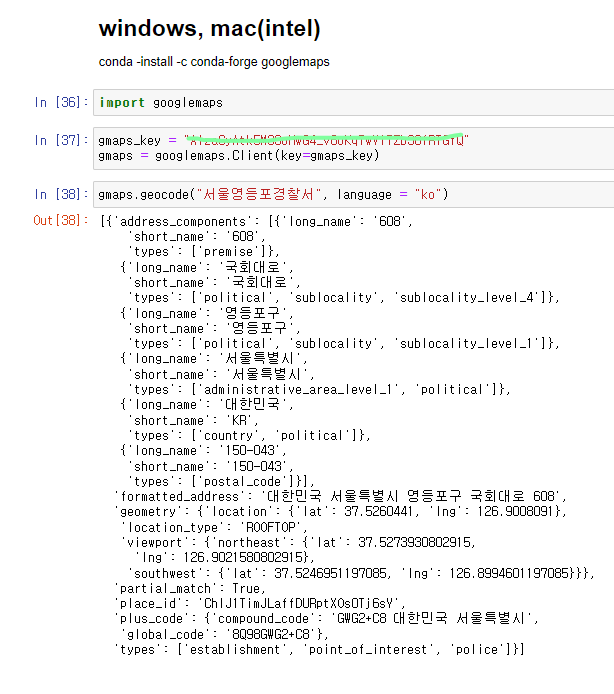Click the 'googlemaps.Client(key=gmaps_key)' line
Screen dimensions: 614x694
[x=239, y=156]
